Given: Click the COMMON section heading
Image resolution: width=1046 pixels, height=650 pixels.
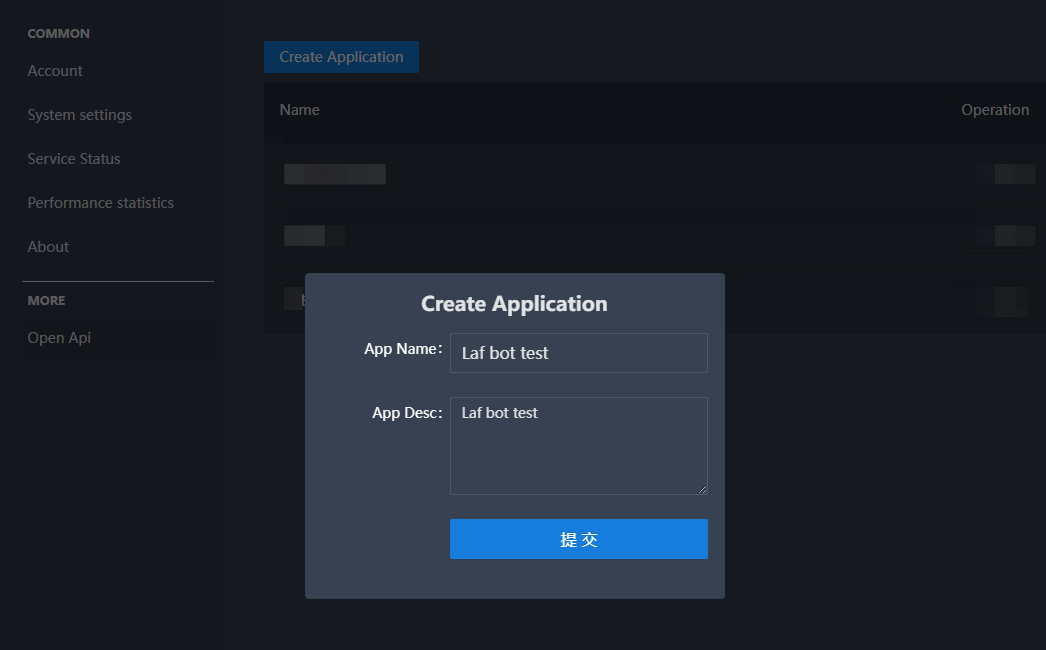Looking at the screenshot, I should 59,33.
